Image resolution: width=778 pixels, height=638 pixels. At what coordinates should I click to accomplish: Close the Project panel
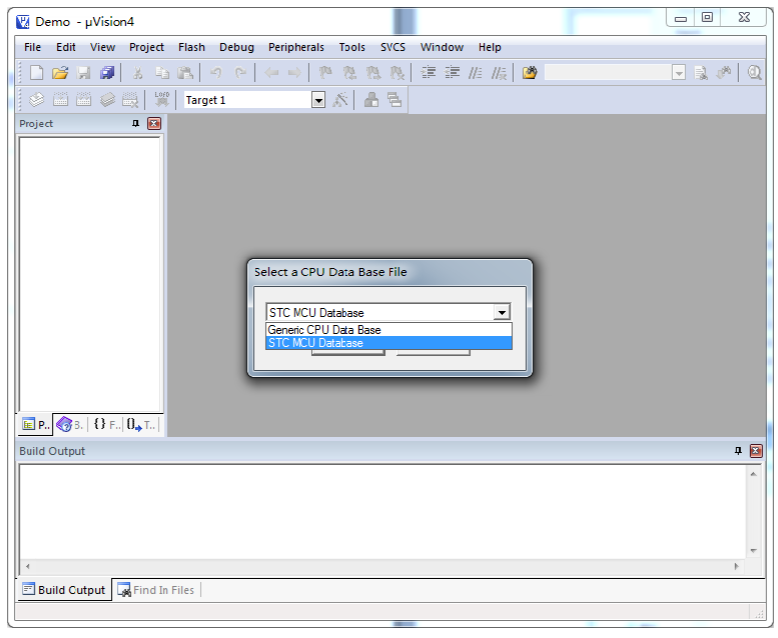click(x=154, y=124)
